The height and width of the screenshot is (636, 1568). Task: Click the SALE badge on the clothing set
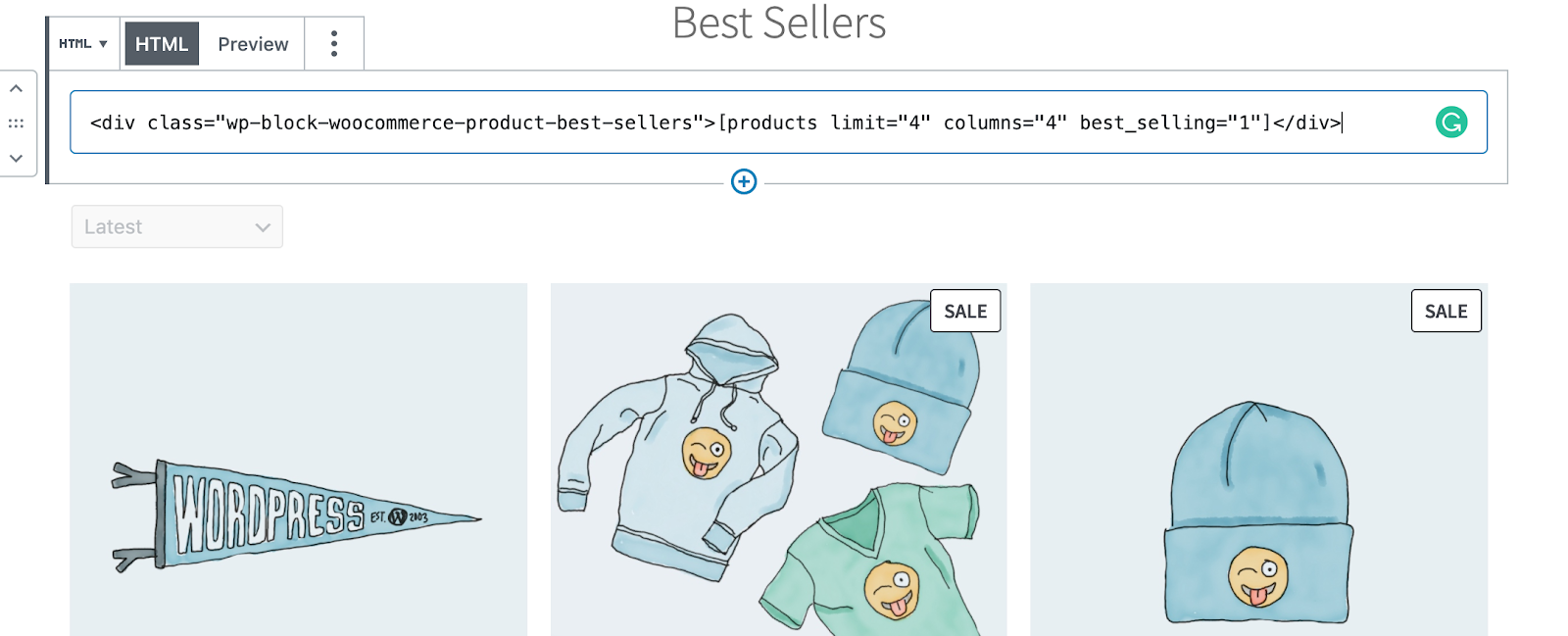(965, 312)
